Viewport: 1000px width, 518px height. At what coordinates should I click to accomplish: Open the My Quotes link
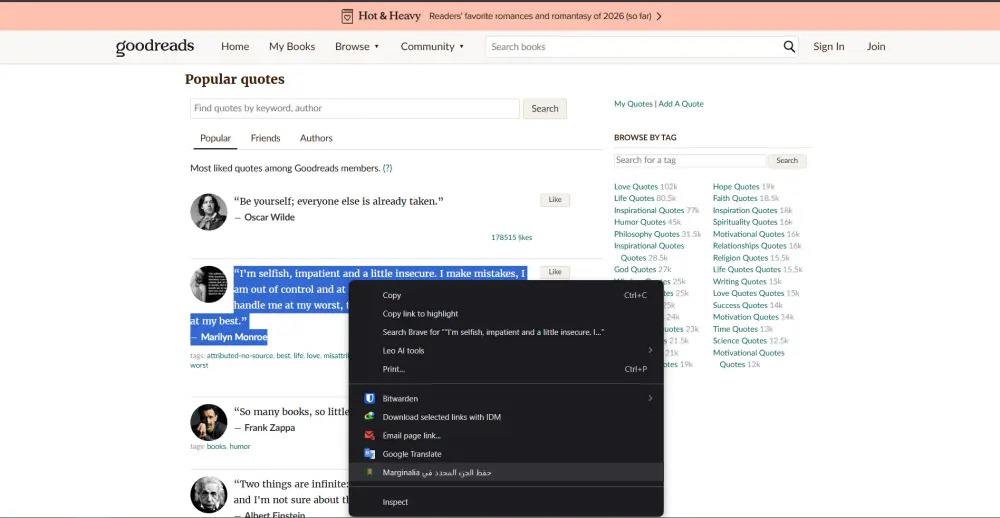[x=633, y=104]
